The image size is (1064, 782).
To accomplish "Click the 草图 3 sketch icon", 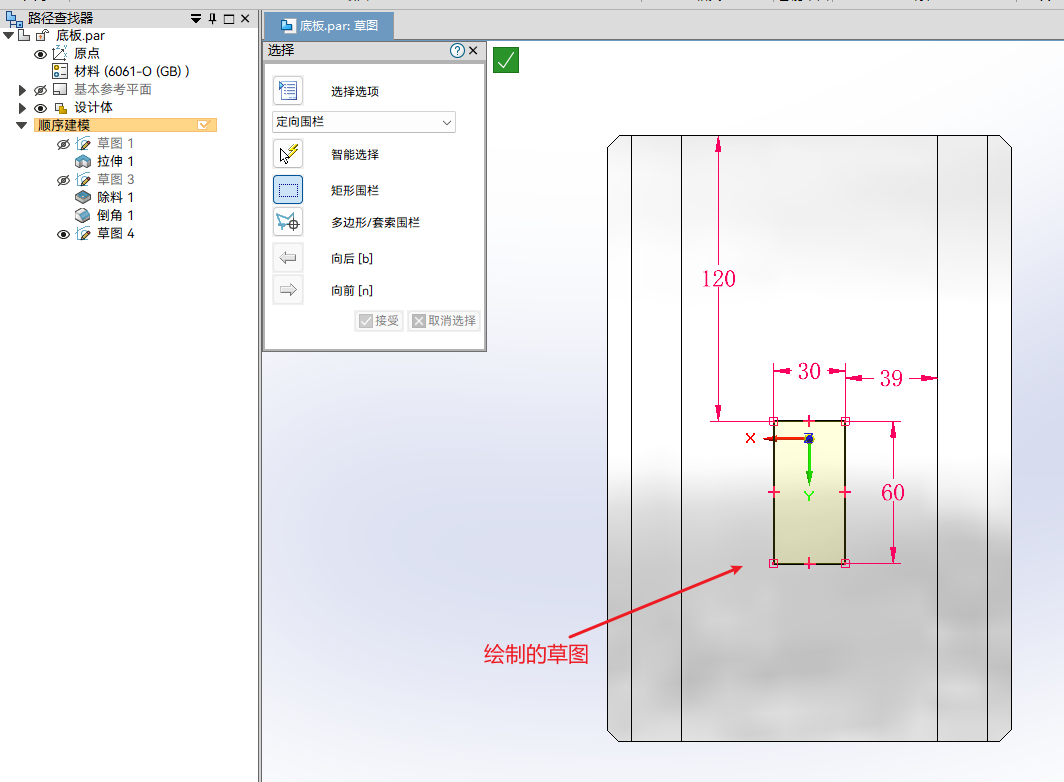I will pyautogui.click(x=83, y=179).
